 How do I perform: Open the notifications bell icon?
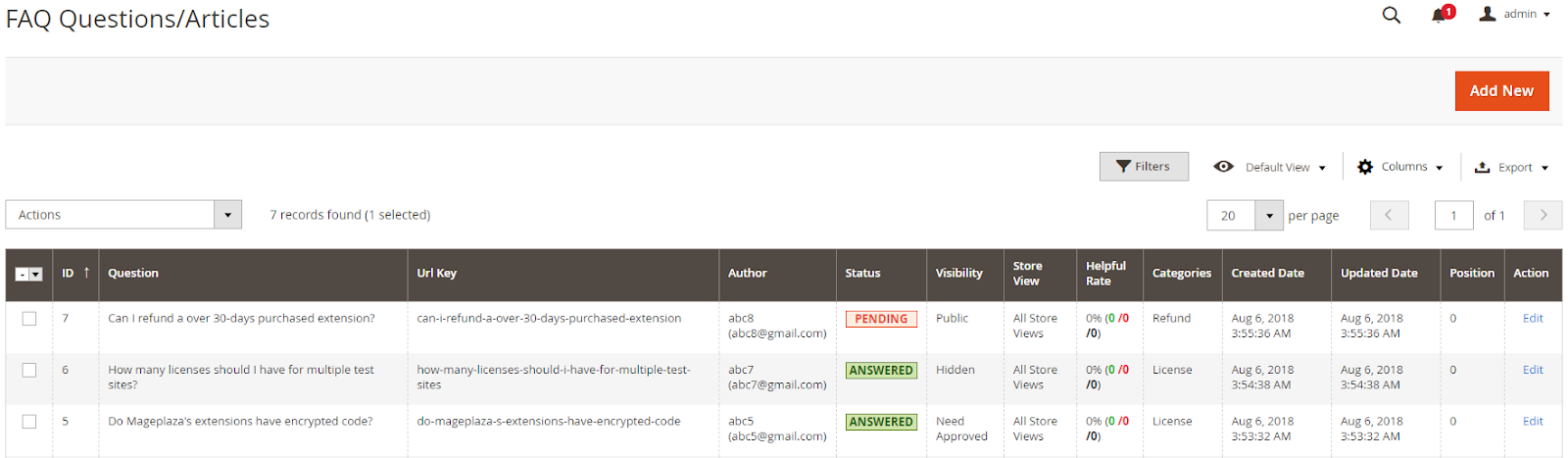tap(1439, 15)
